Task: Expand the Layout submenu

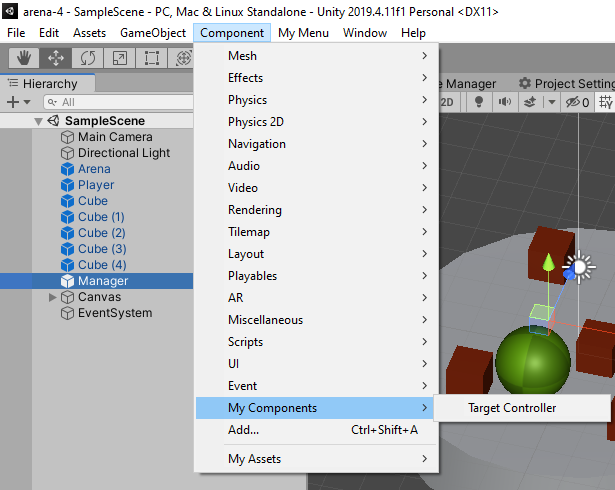Action: point(317,253)
